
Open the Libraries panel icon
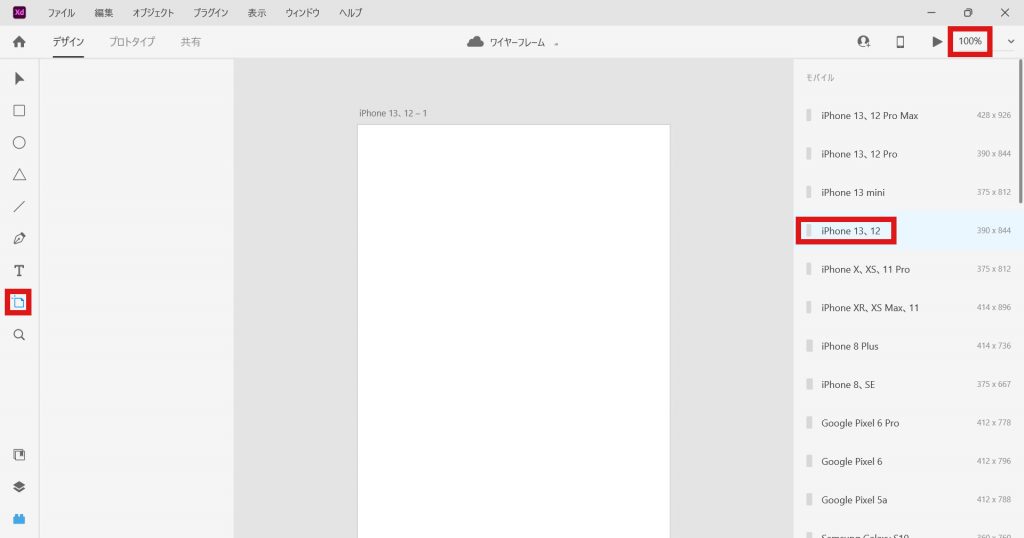[x=19, y=454]
